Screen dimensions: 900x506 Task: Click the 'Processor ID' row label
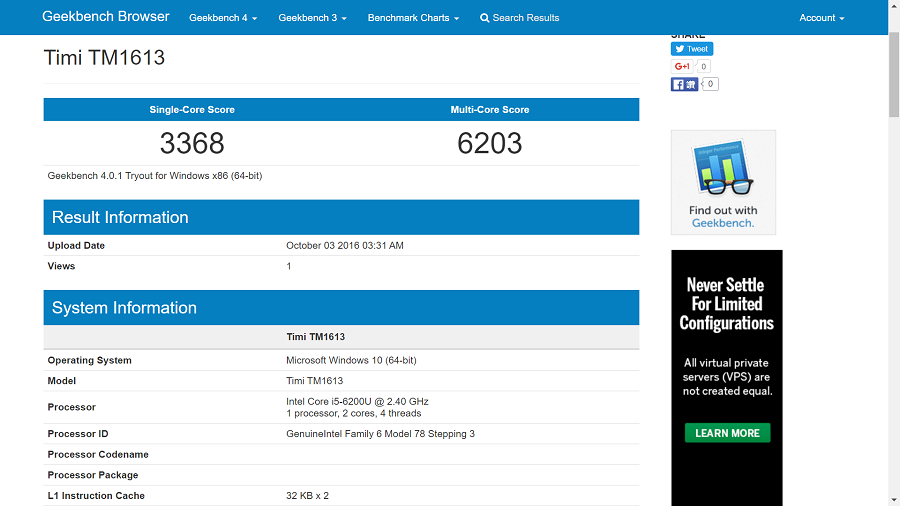click(x=77, y=434)
